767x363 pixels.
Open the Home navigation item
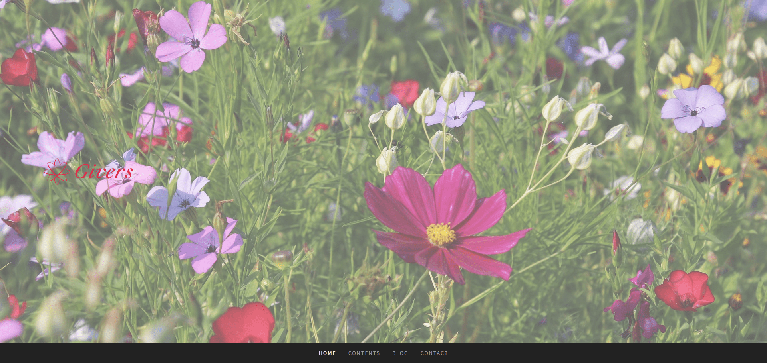[x=327, y=353]
